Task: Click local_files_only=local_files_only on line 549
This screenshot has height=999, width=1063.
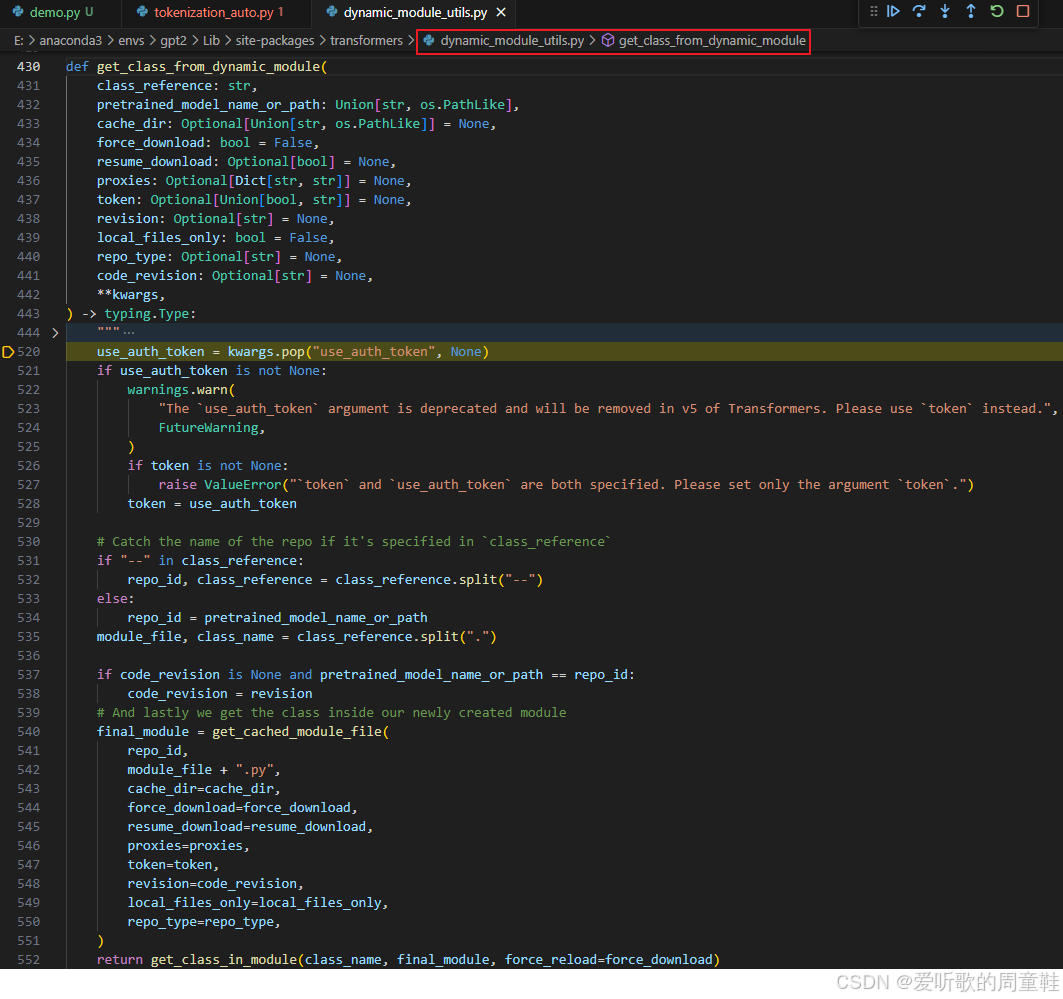Action: (x=254, y=903)
